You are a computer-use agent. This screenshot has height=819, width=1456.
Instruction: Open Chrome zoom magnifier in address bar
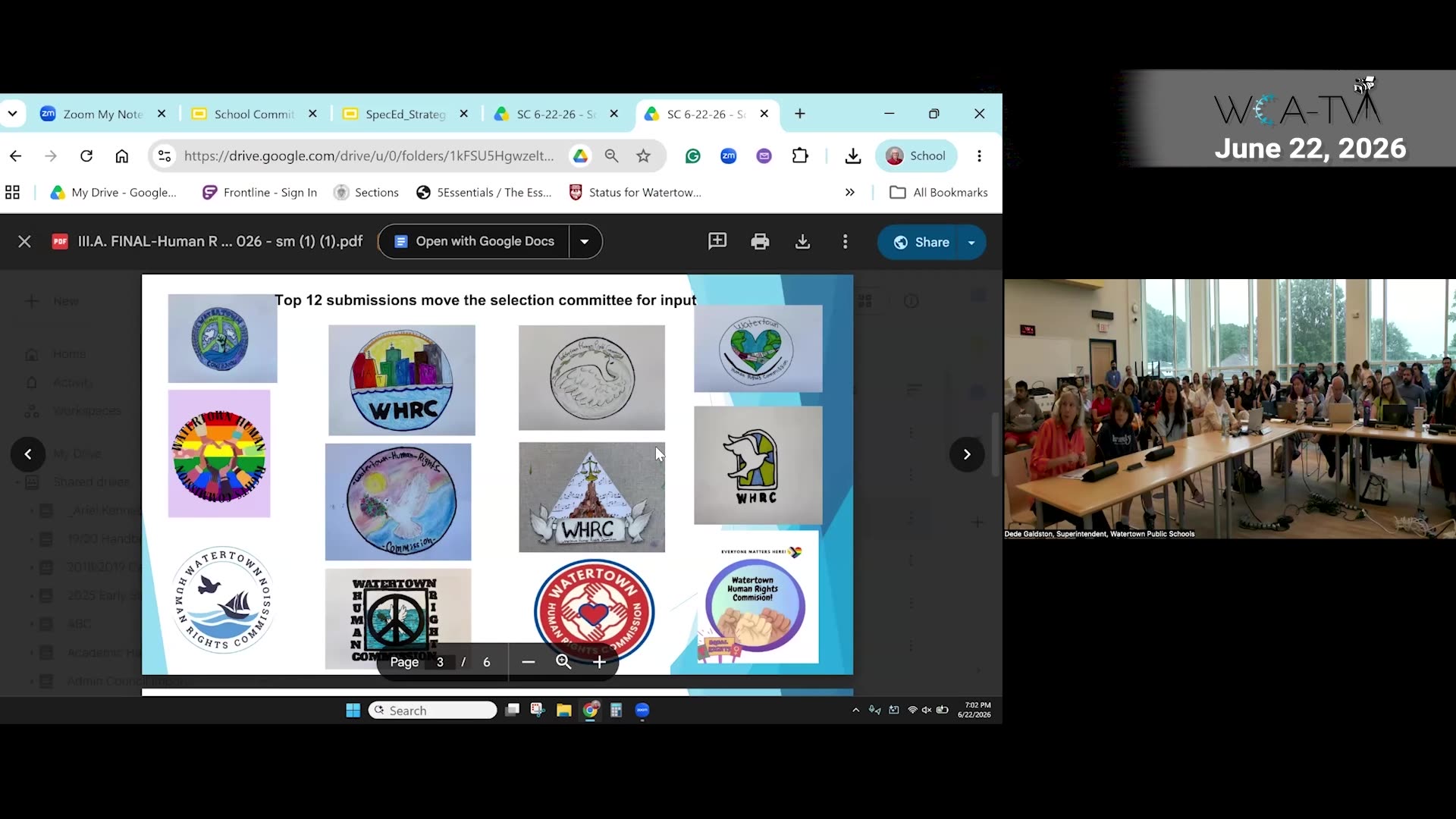point(611,155)
